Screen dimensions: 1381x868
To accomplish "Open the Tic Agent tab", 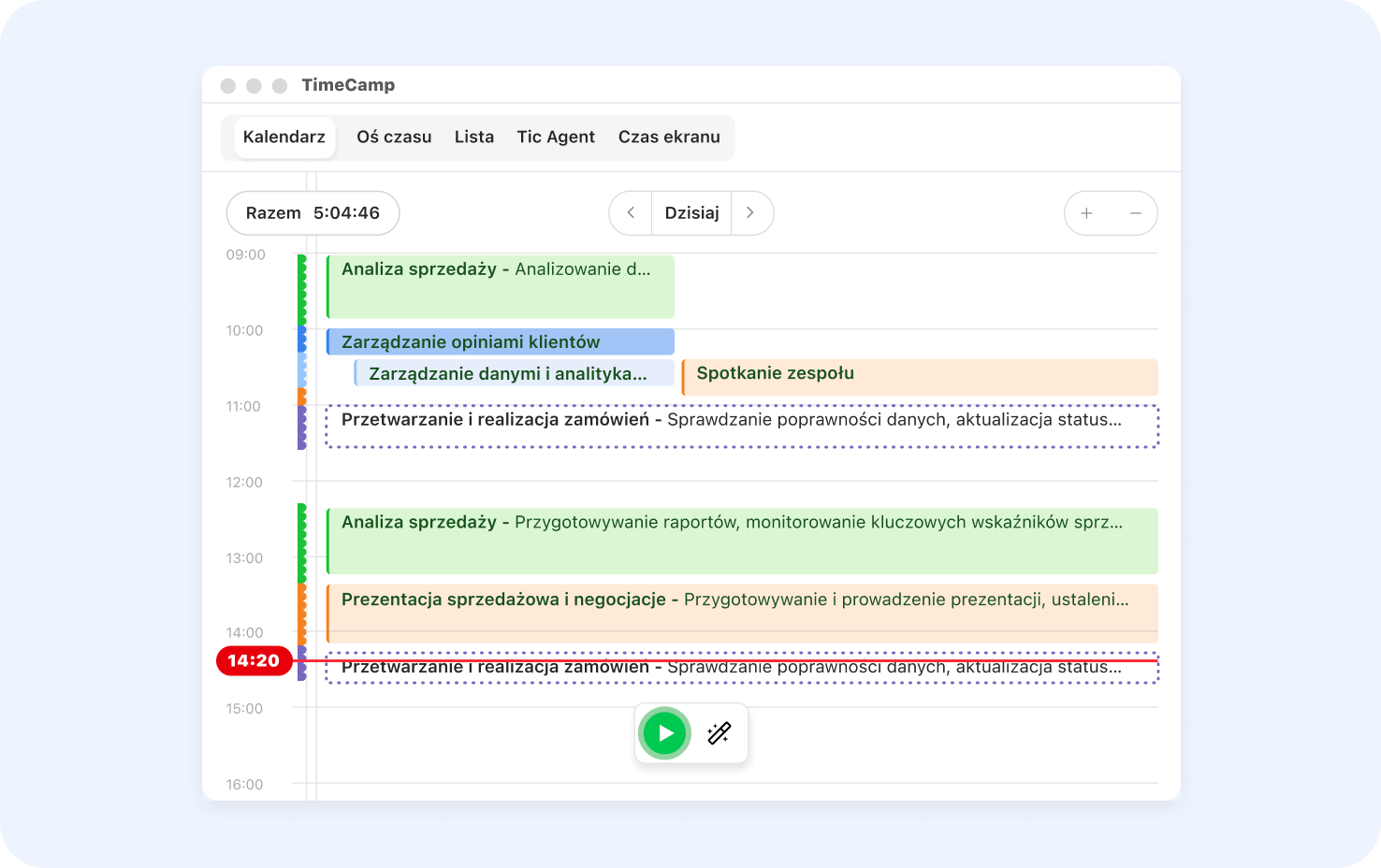I will pos(556,137).
